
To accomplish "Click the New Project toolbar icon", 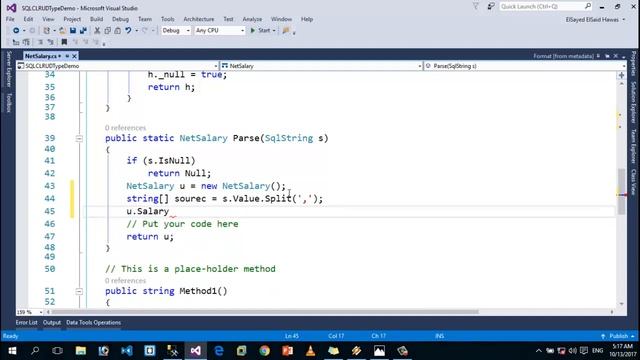I will pos(47,31).
